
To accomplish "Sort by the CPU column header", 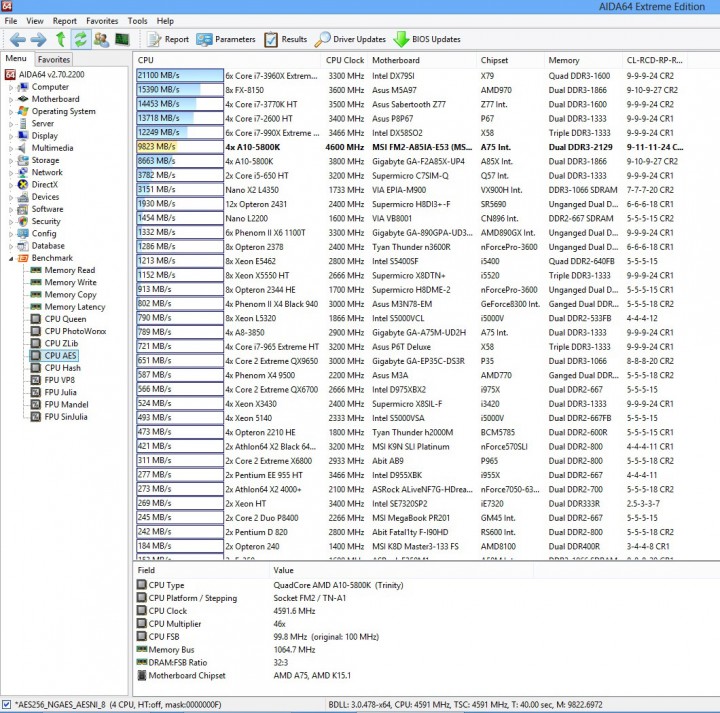I will (x=226, y=61).
